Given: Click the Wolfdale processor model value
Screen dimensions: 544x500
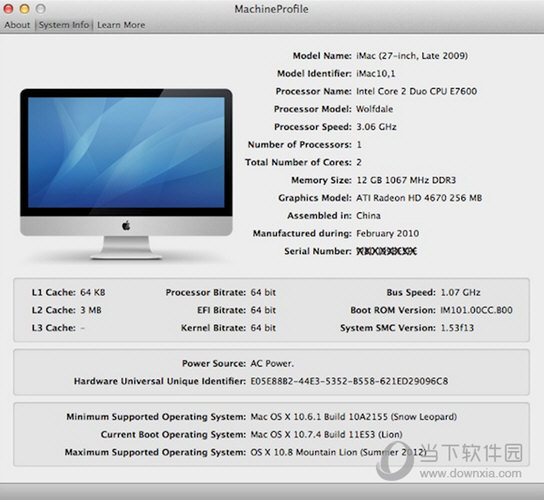Looking at the screenshot, I should 374,109.
